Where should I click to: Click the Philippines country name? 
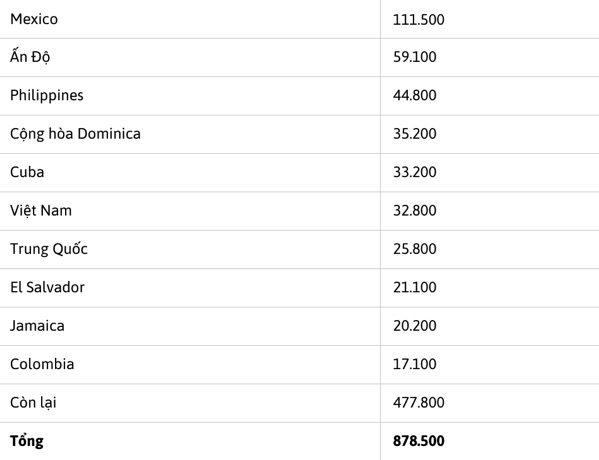pyautogui.click(x=47, y=96)
